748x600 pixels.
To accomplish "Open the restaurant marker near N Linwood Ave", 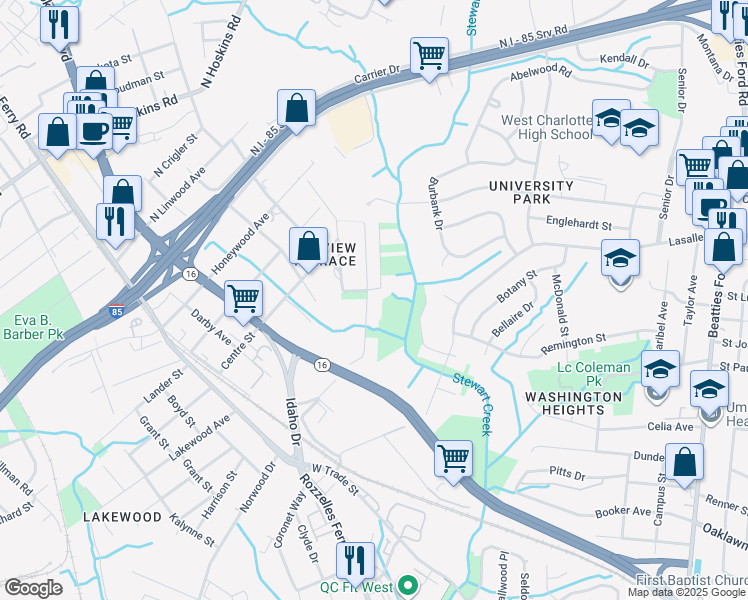I will click(115, 222).
